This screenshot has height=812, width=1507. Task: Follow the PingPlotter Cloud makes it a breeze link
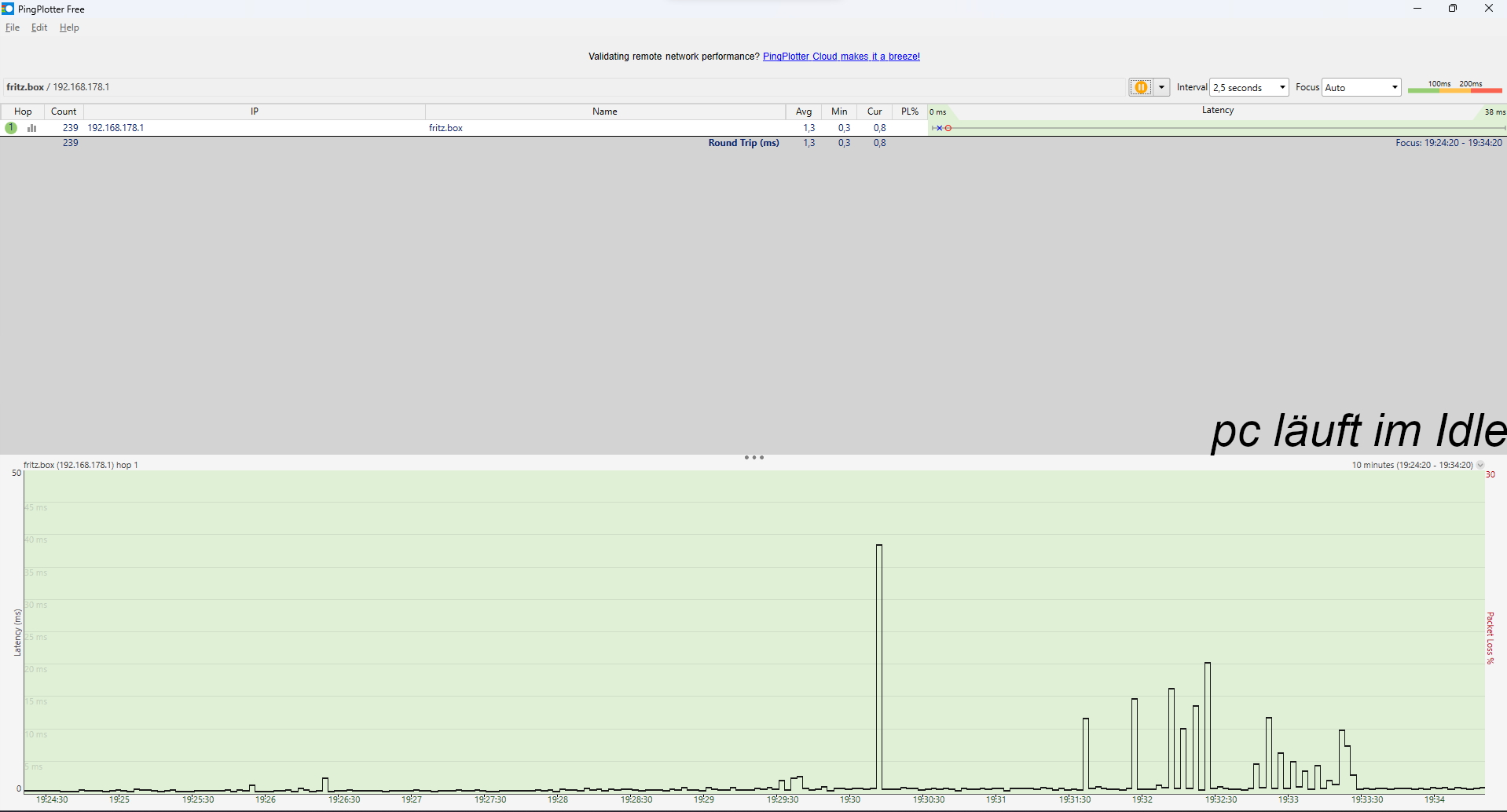click(841, 57)
